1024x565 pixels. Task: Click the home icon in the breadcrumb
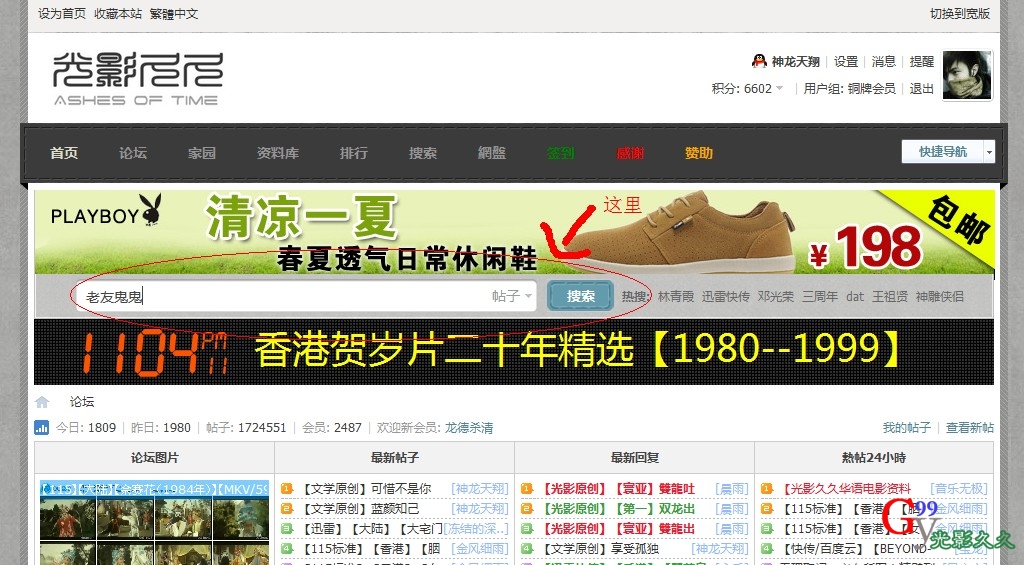(42, 402)
